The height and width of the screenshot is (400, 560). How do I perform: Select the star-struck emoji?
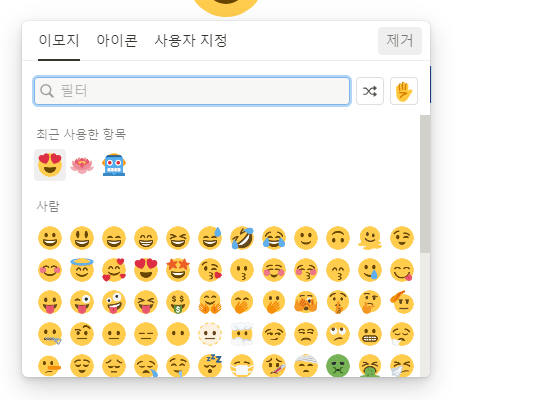pos(178,270)
